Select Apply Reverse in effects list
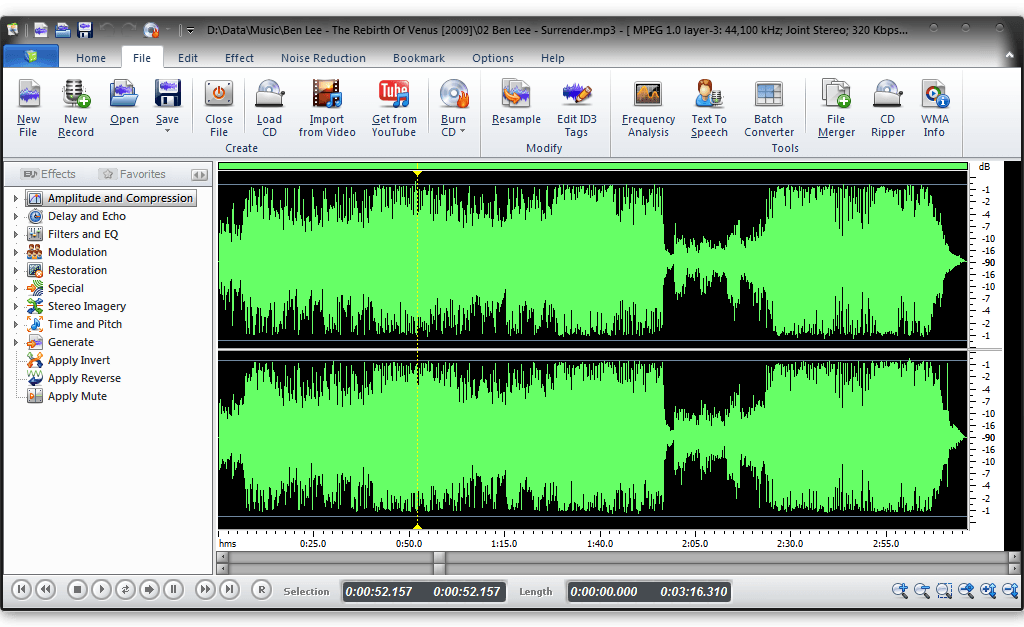 (84, 378)
